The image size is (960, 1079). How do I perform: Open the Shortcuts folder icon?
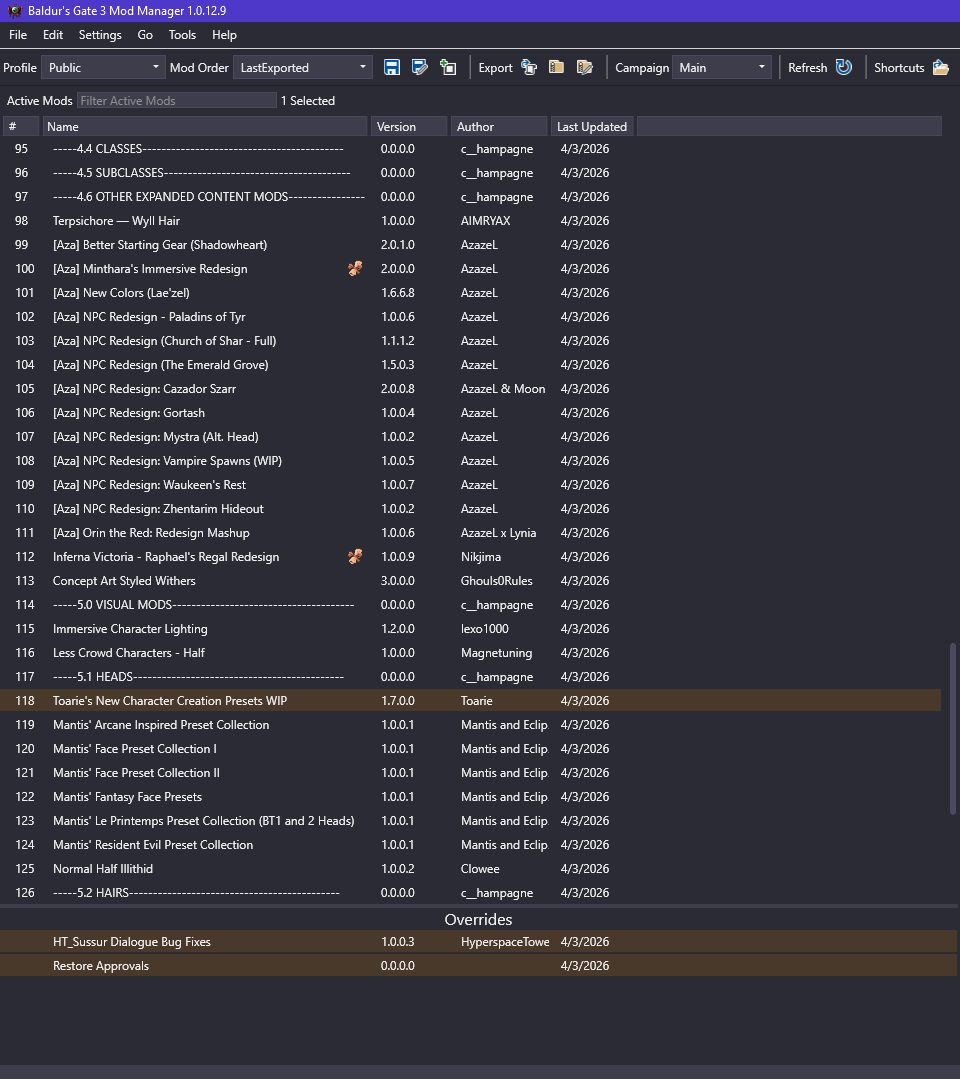941,67
